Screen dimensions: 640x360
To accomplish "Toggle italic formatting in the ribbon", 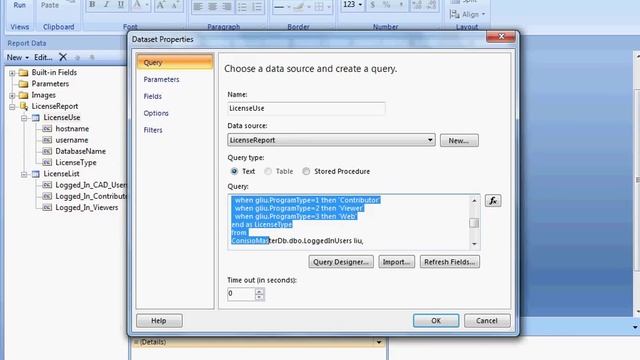I will pos(106,5).
